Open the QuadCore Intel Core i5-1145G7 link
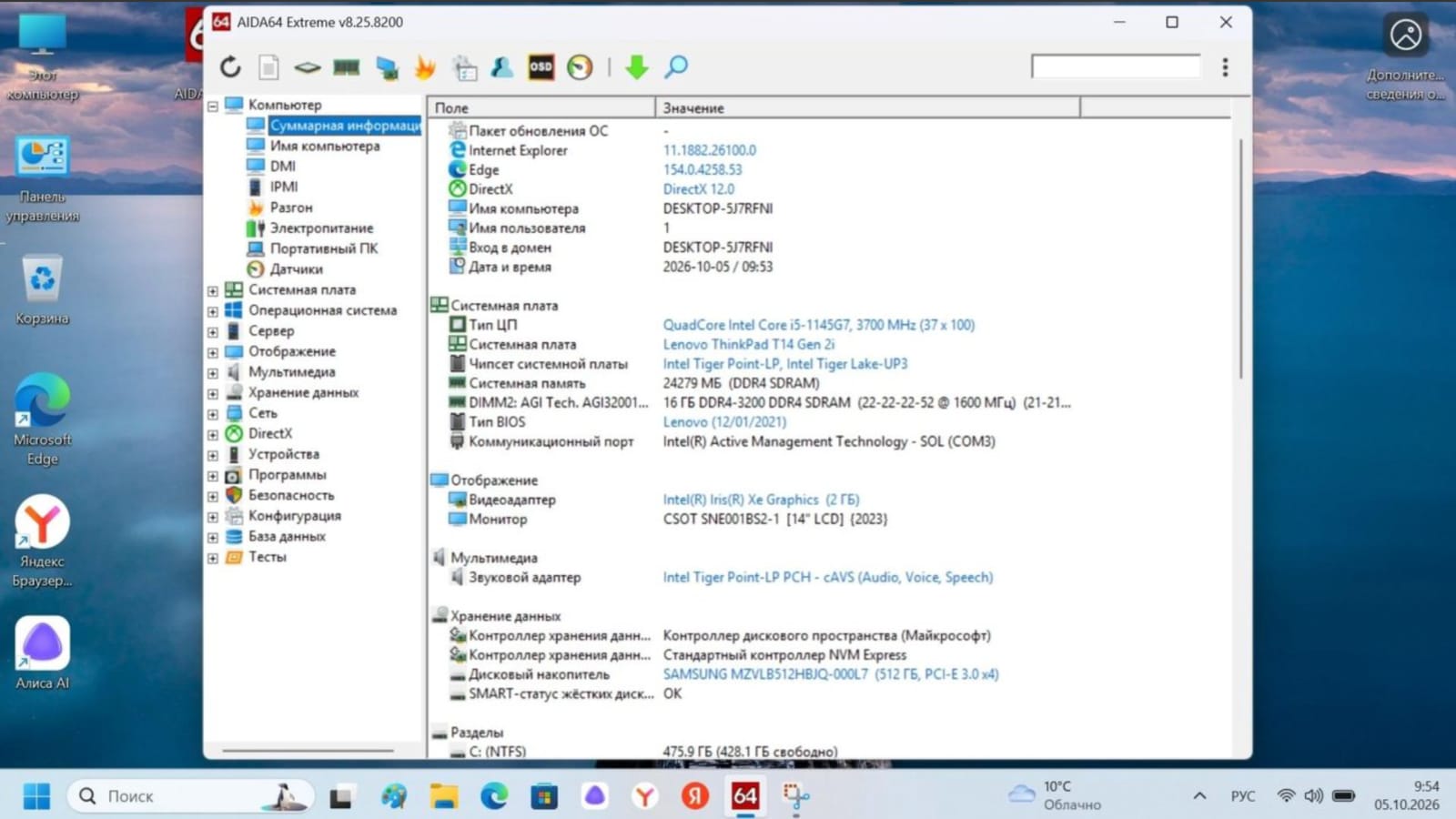The image size is (1456, 819). coord(819,325)
